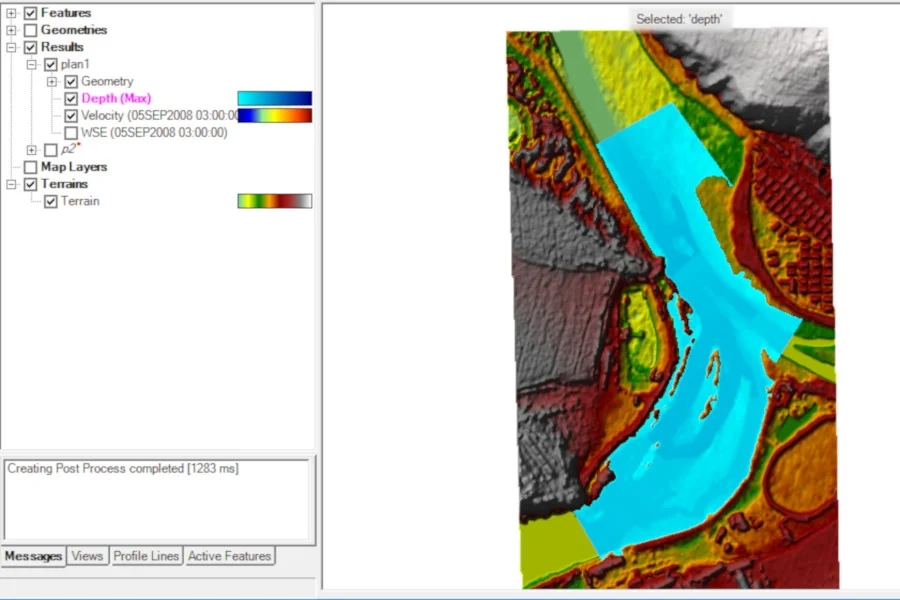Hide the Velocity result layer checkbox
Screen dimensions: 900x600
pyautogui.click(x=71, y=116)
